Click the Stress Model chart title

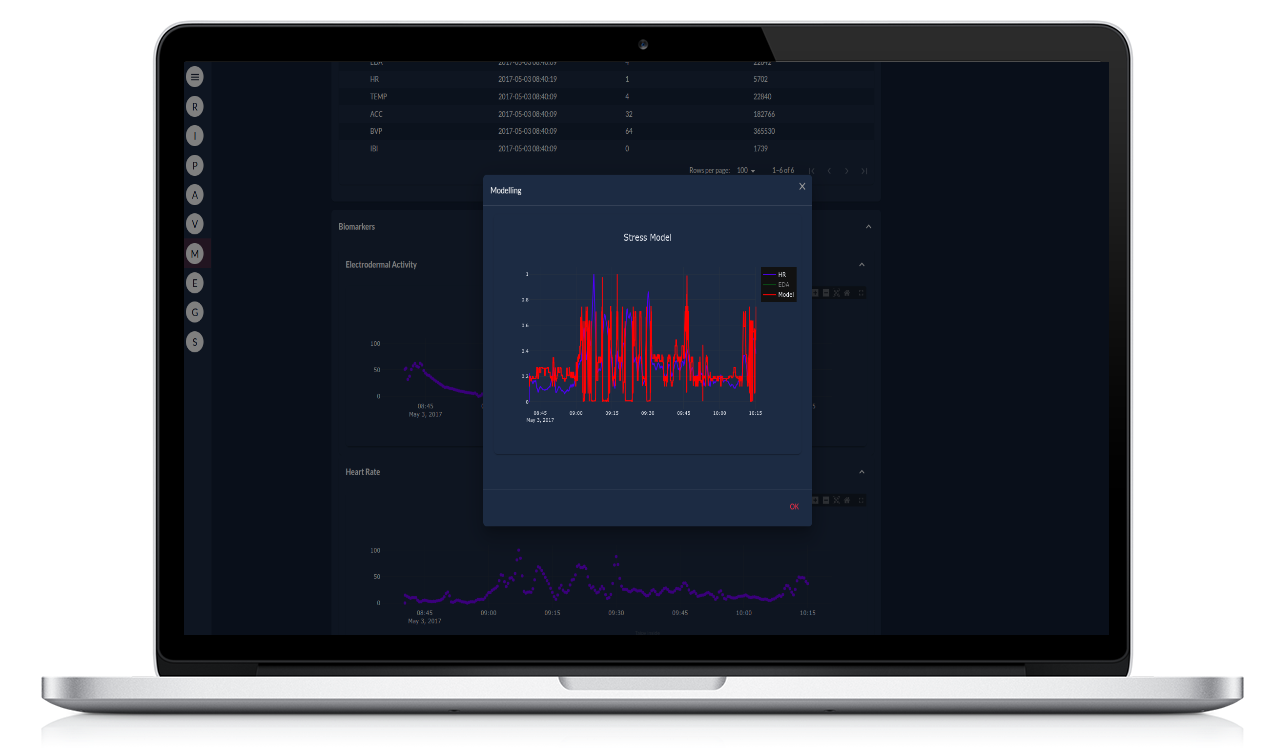(x=648, y=238)
